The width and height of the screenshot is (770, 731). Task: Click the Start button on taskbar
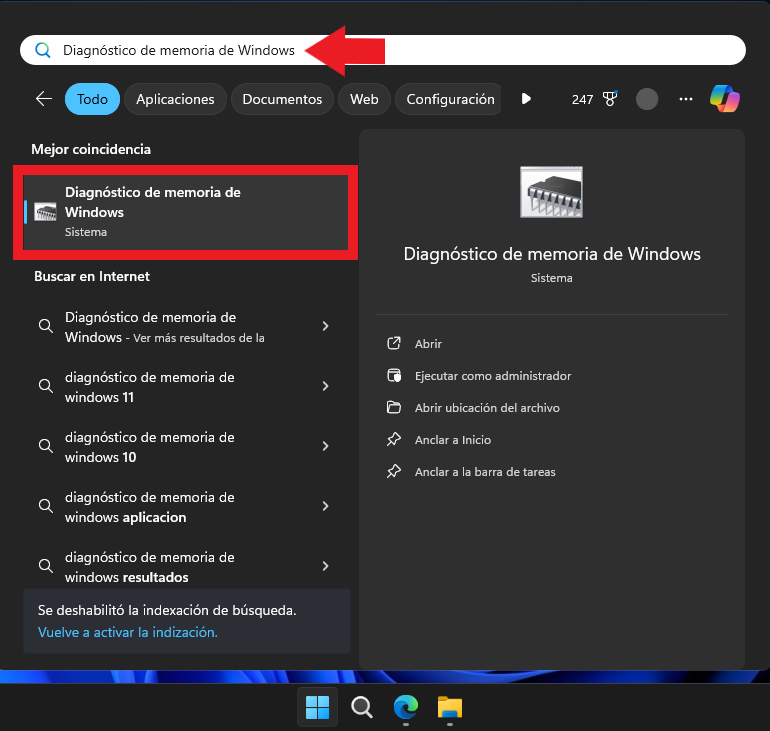coord(317,707)
